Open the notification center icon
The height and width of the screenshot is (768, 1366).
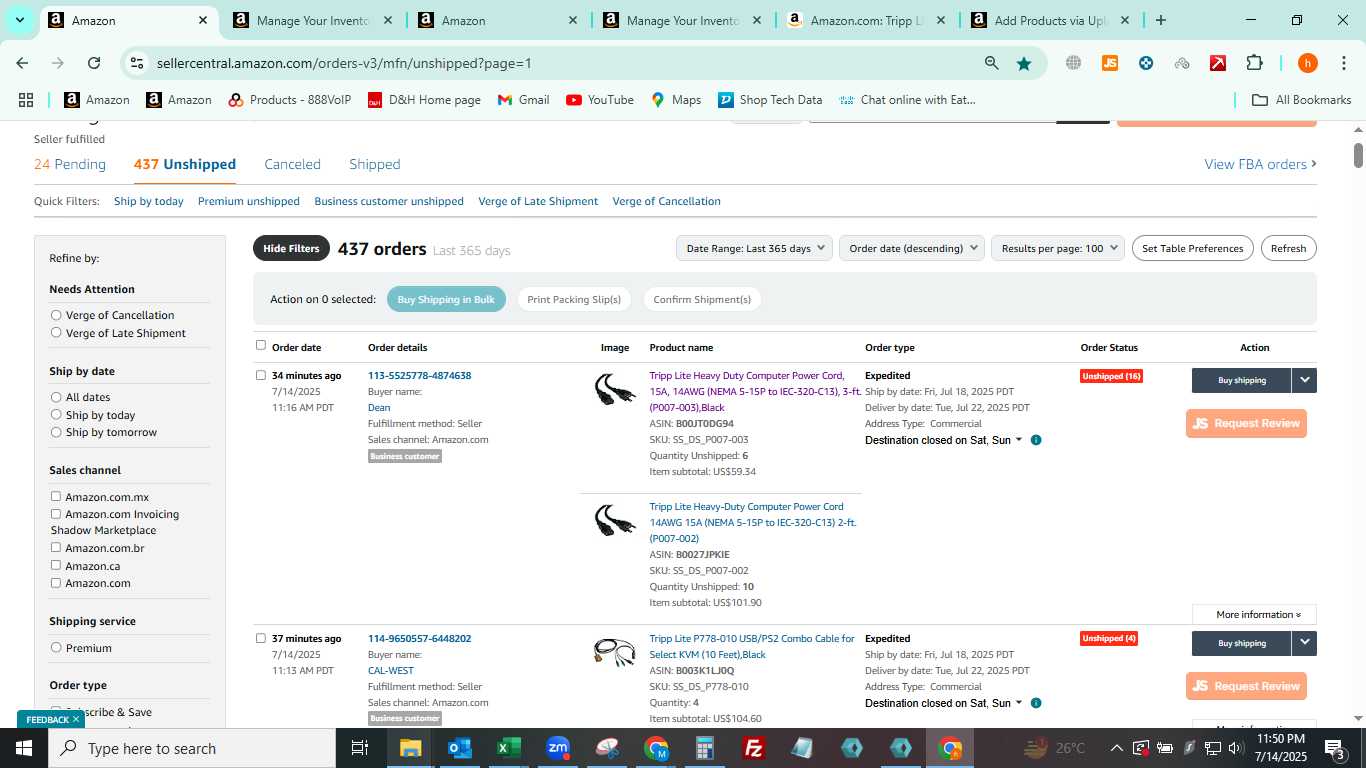coord(1335,748)
